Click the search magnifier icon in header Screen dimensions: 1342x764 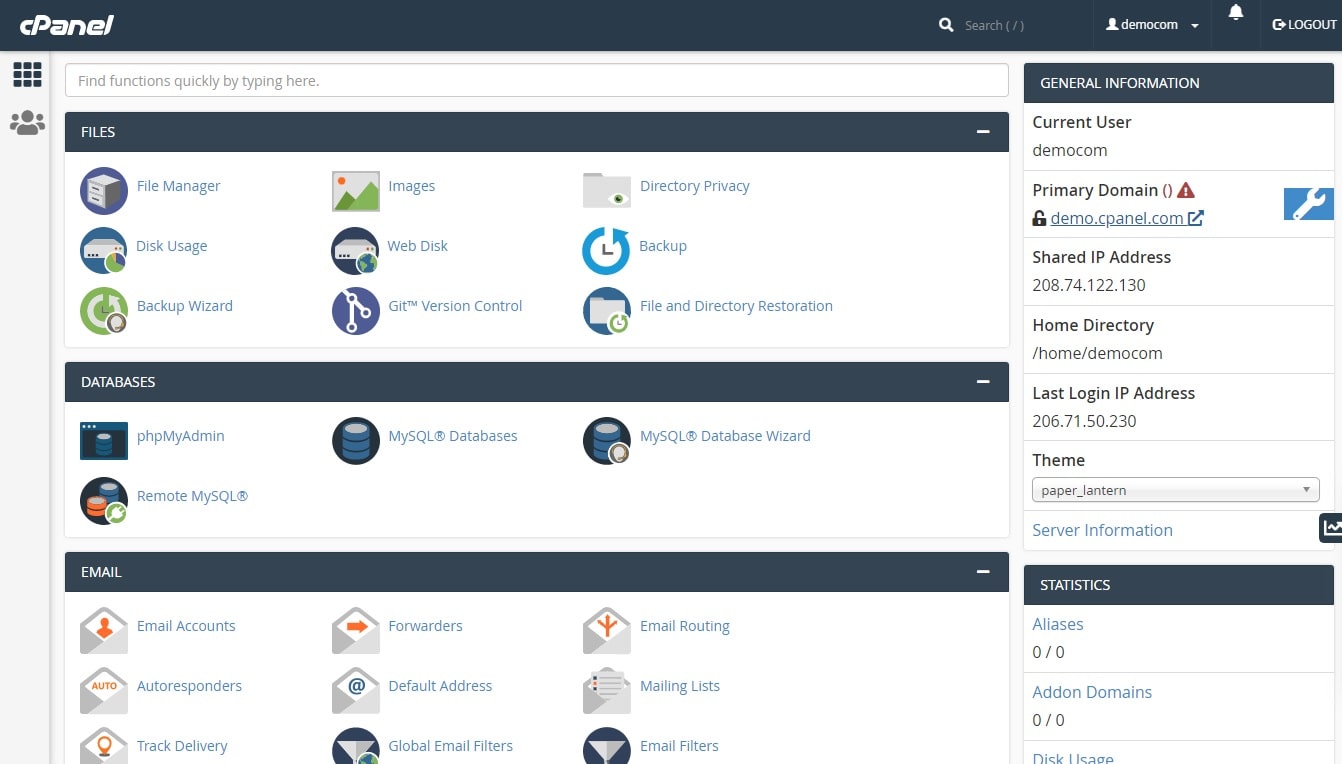[x=946, y=25]
